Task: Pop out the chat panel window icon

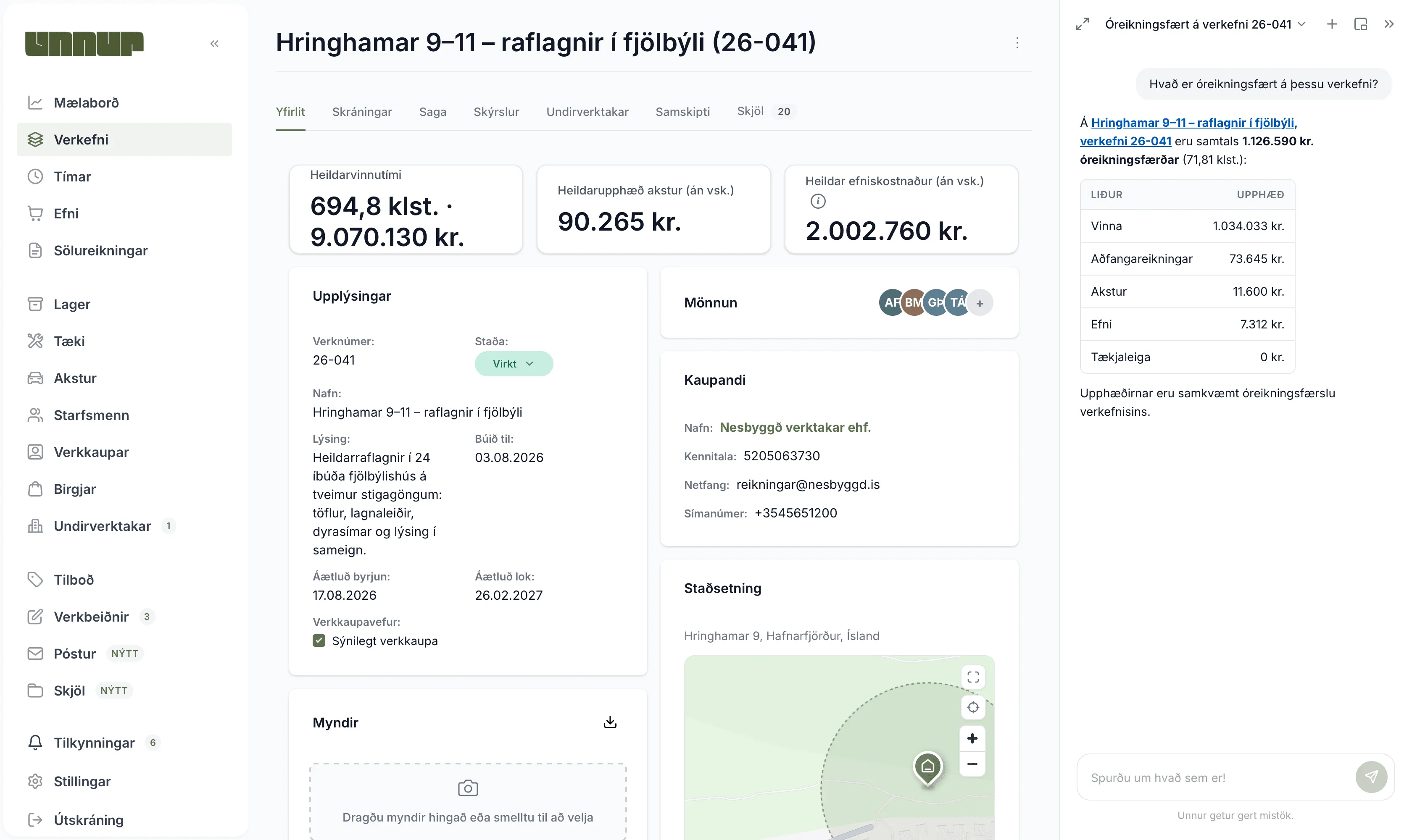Action: coord(1360,24)
